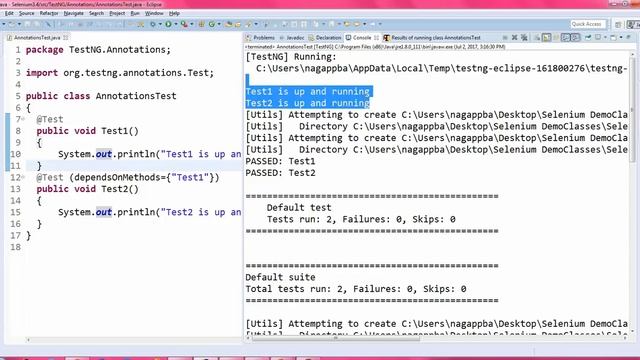Click the Run Last Tool icon with red toolbox

click(x=184, y=24)
